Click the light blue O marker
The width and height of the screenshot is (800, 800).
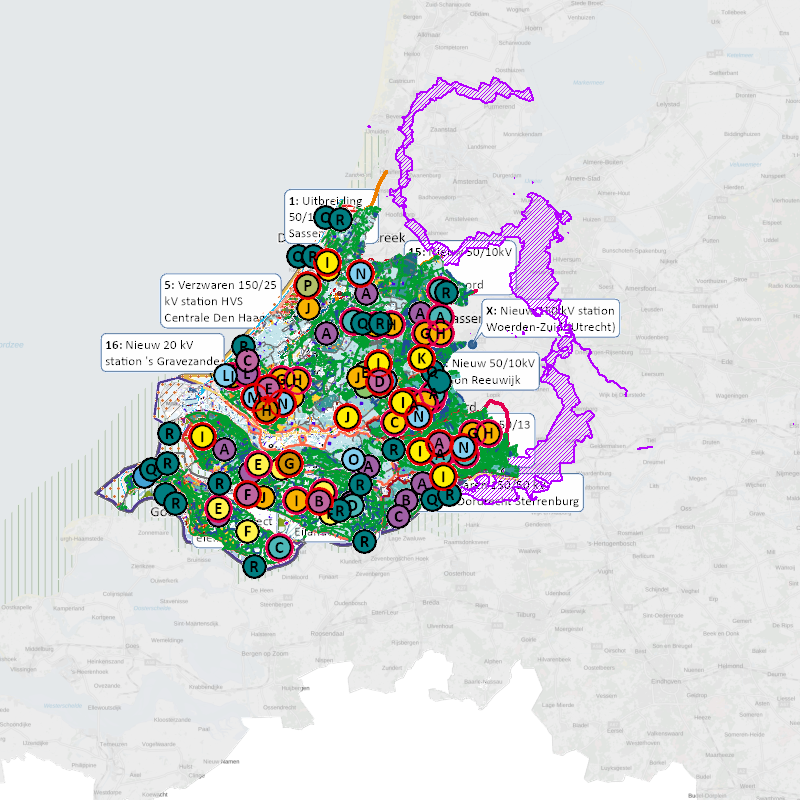353,459
